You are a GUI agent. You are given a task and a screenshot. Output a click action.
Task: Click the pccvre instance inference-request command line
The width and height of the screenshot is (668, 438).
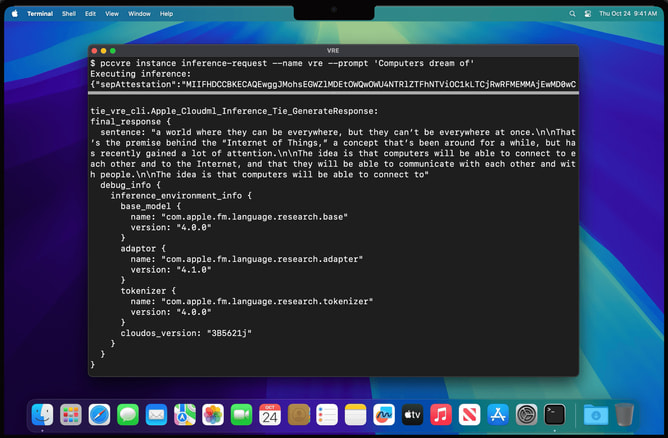click(x=282, y=63)
